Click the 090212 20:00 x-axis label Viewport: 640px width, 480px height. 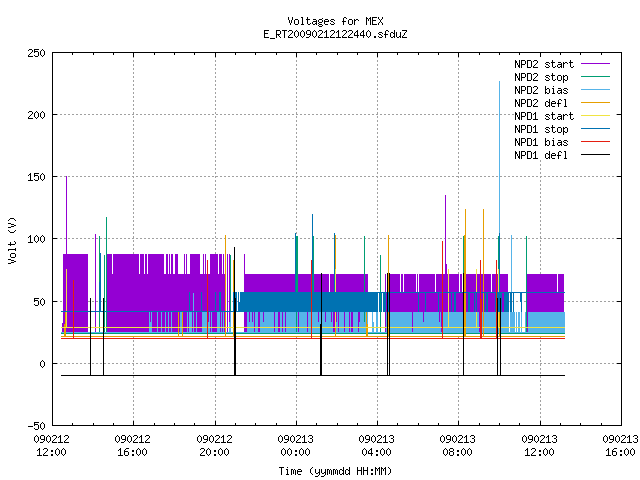[214, 446]
